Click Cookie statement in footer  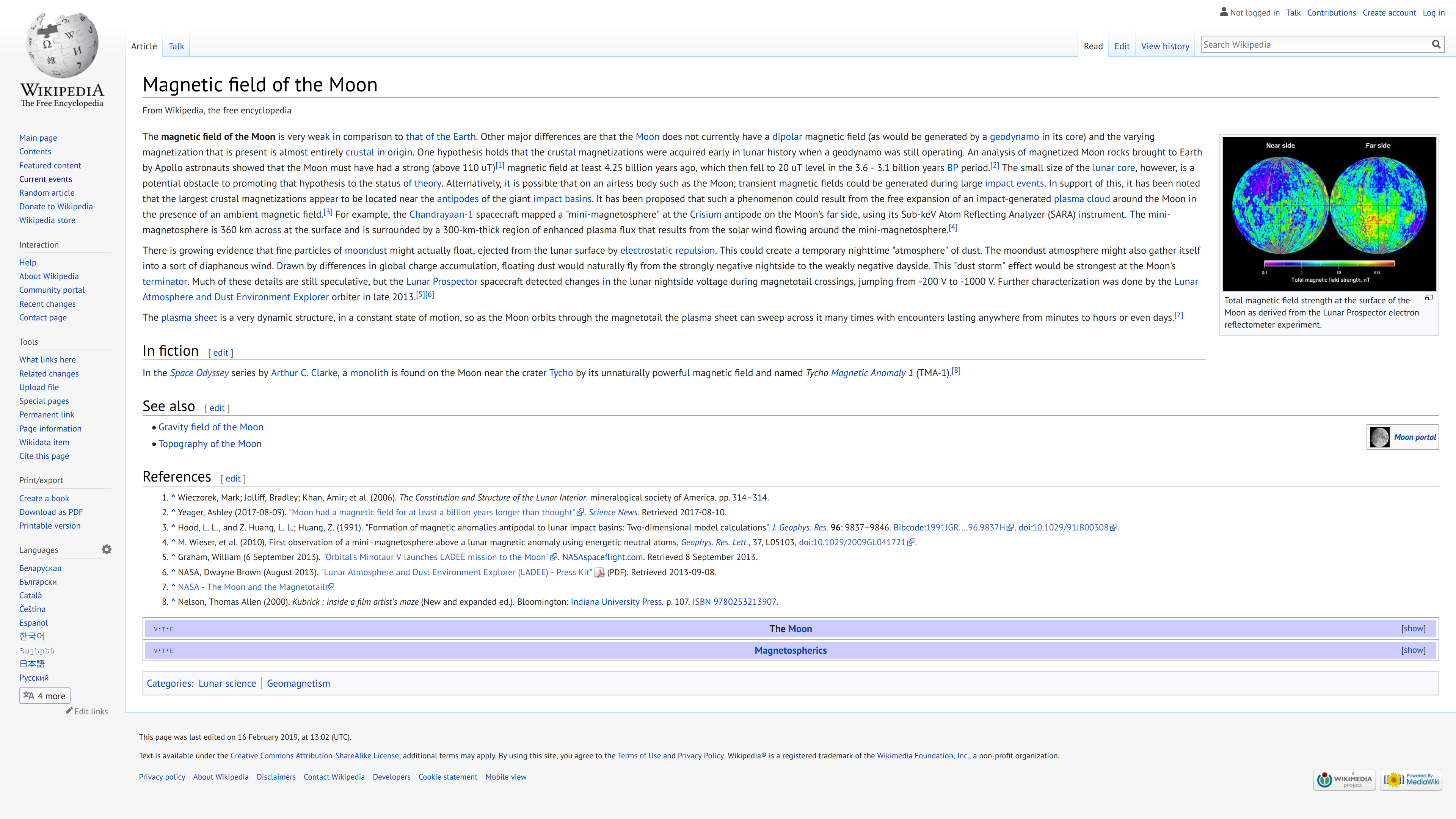[448, 777]
